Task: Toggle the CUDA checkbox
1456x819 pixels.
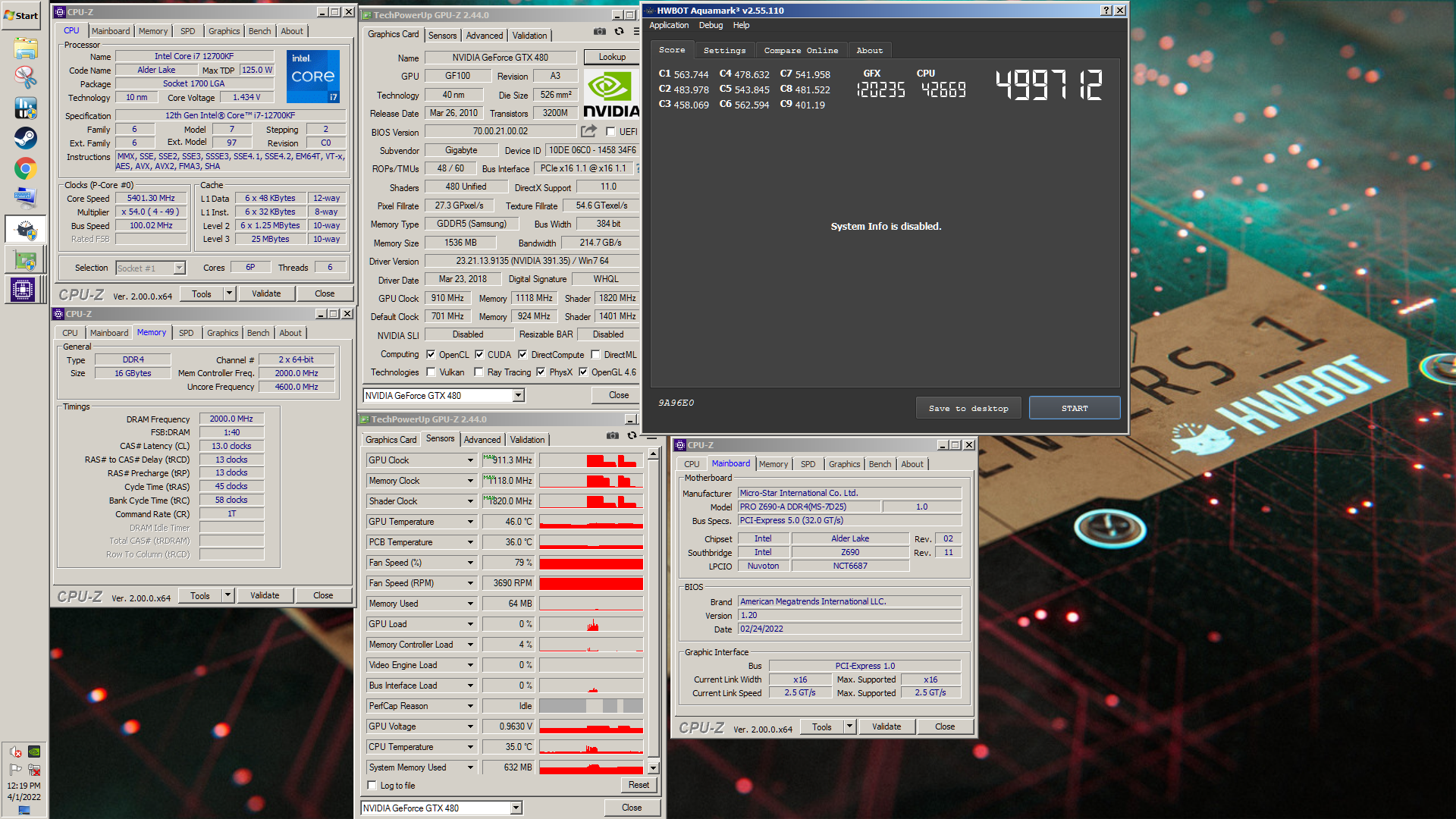Action: coord(479,355)
